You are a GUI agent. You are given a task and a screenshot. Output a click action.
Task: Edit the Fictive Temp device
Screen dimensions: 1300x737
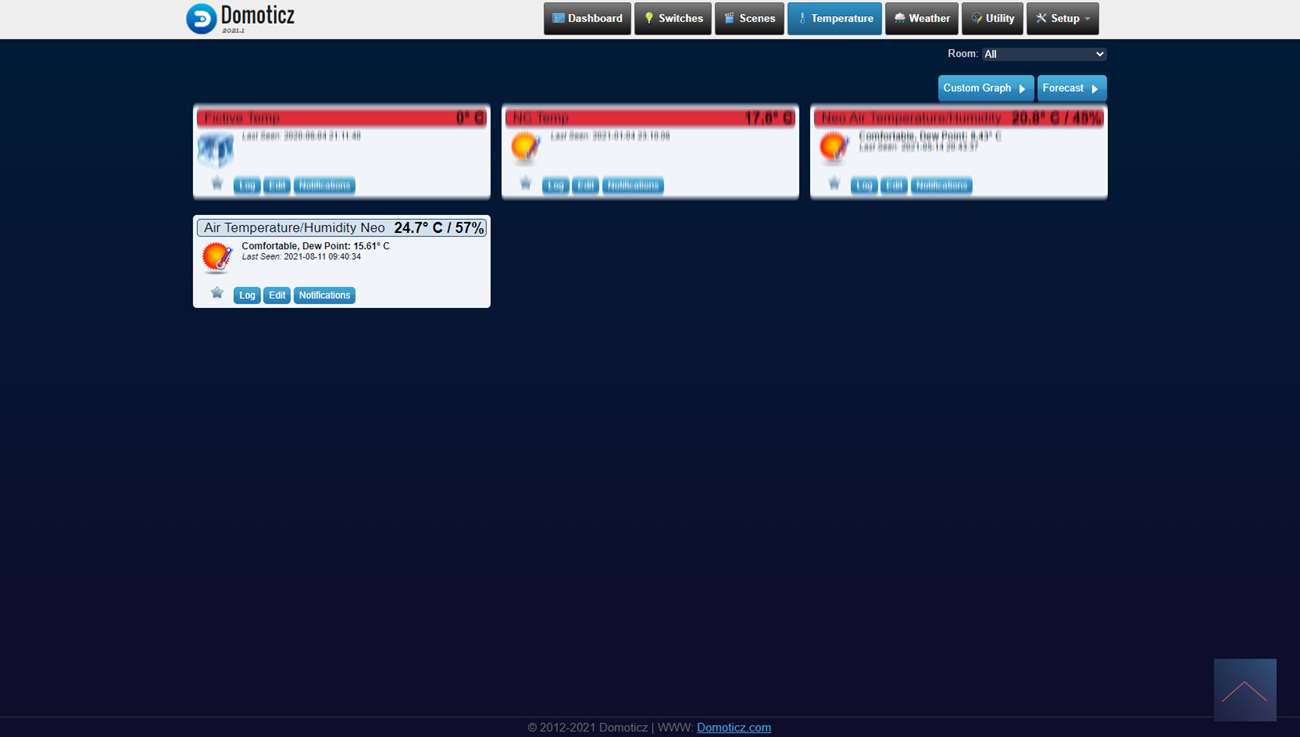(x=277, y=185)
